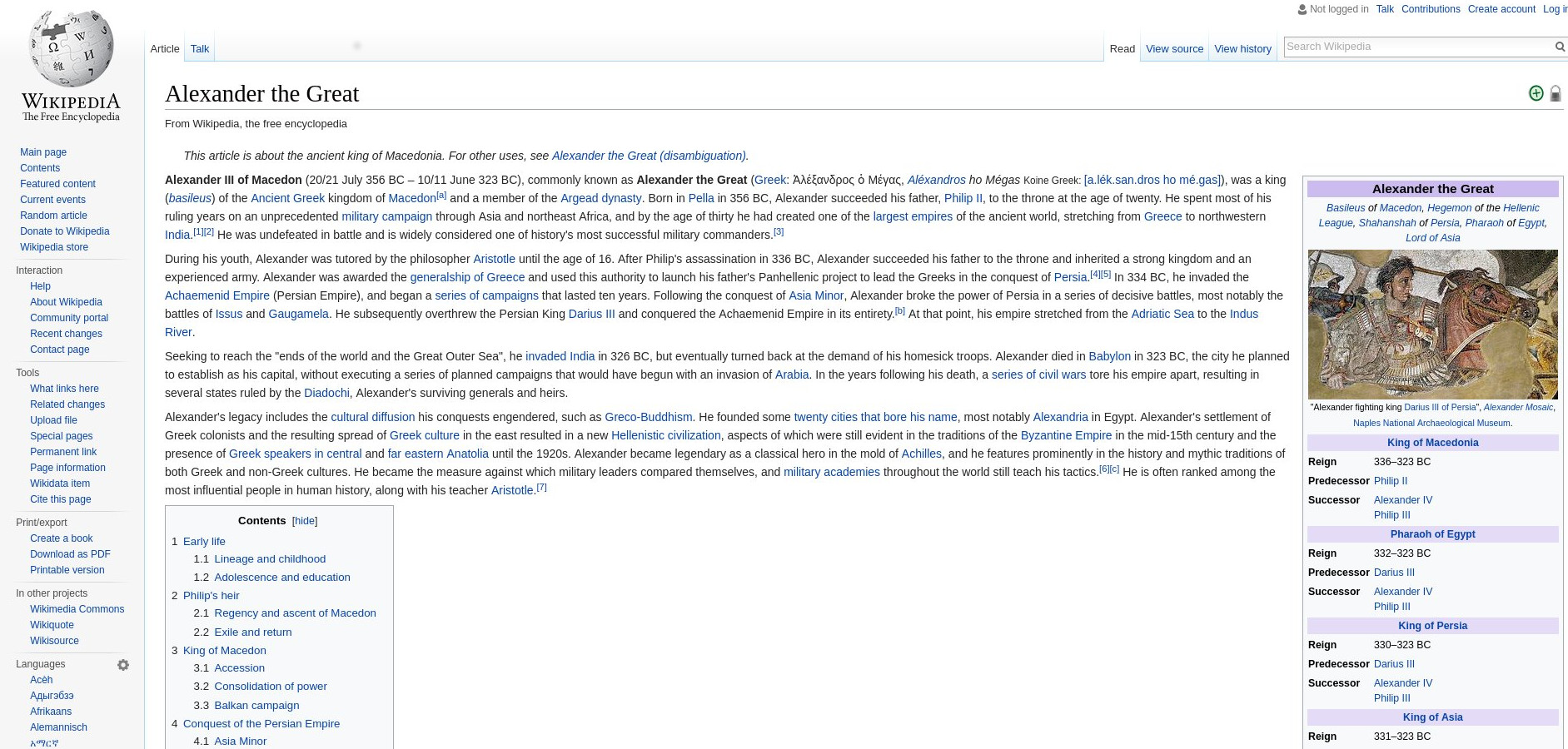Image resolution: width=1568 pixels, height=749 pixels.
Task: Select the View source tab
Action: 1174,48
